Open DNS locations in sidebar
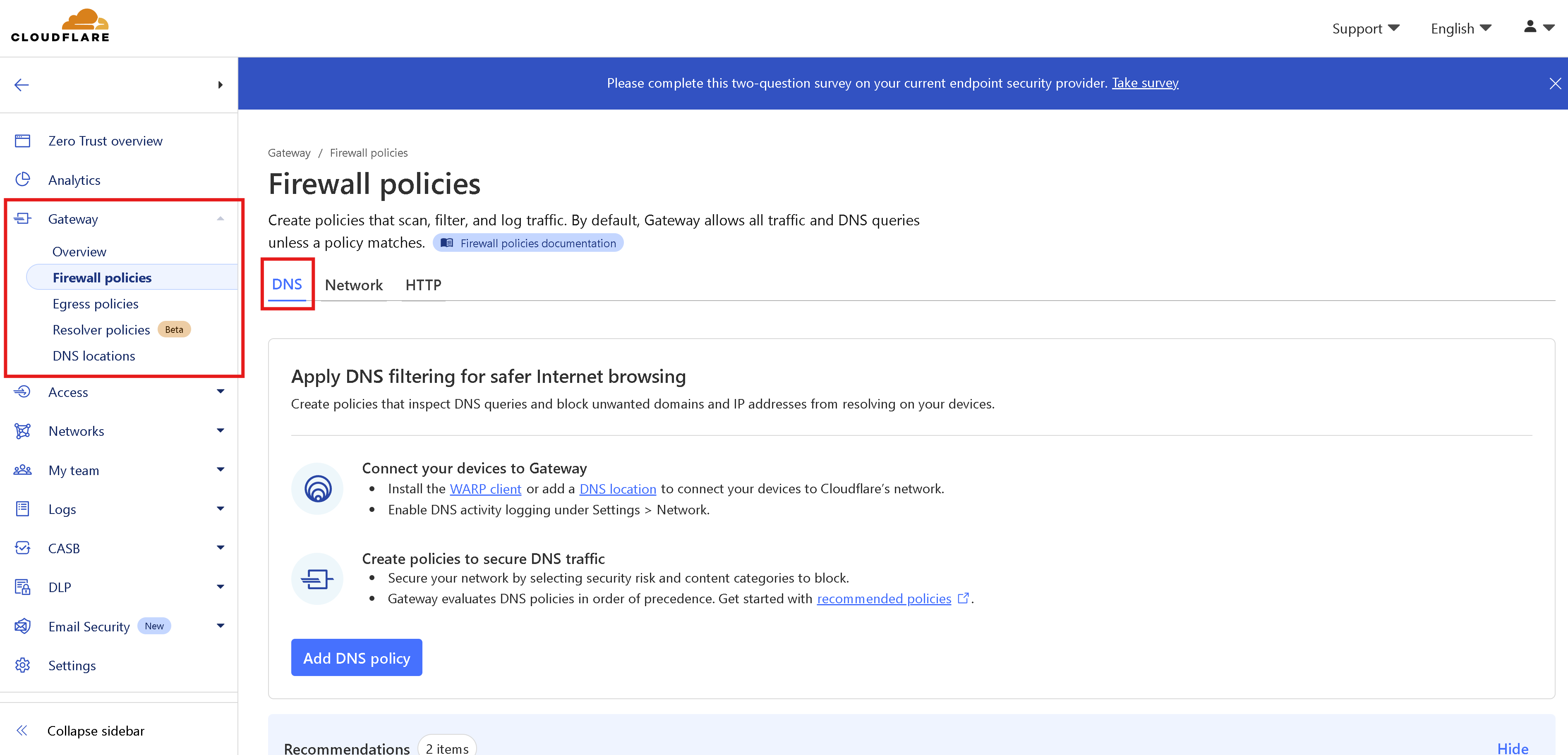Image resolution: width=1568 pixels, height=755 pixels. click(94, 356)
